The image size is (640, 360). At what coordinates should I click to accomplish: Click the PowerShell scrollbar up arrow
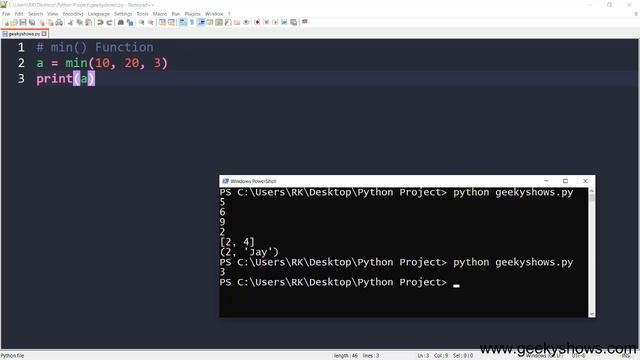tap(591, 191)
